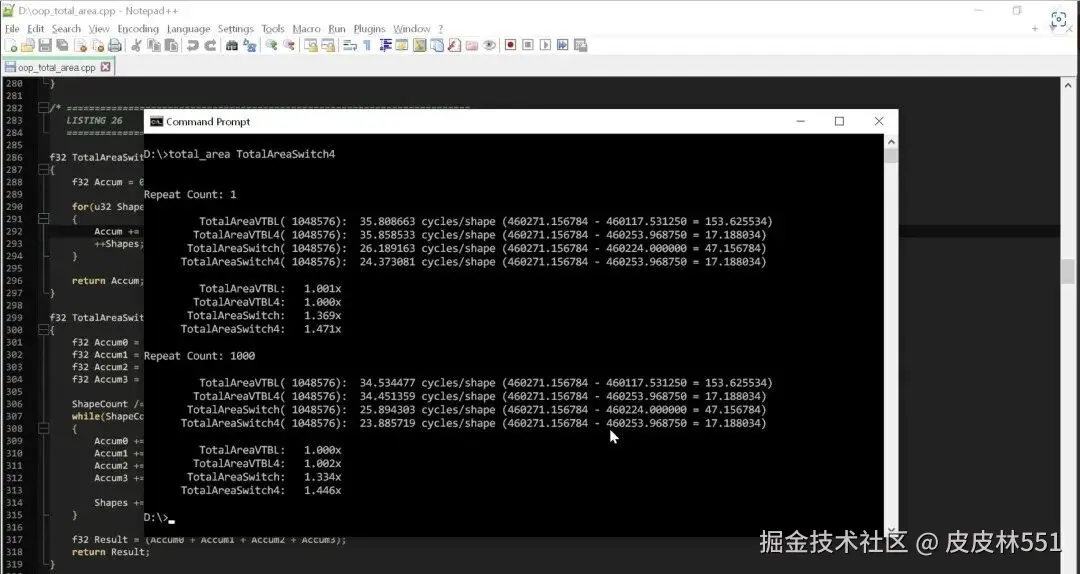The width and height of the screenshot is (1080, 574).
Task: Copy the selection using the Copy icon
Action: [x=154, y=45]
